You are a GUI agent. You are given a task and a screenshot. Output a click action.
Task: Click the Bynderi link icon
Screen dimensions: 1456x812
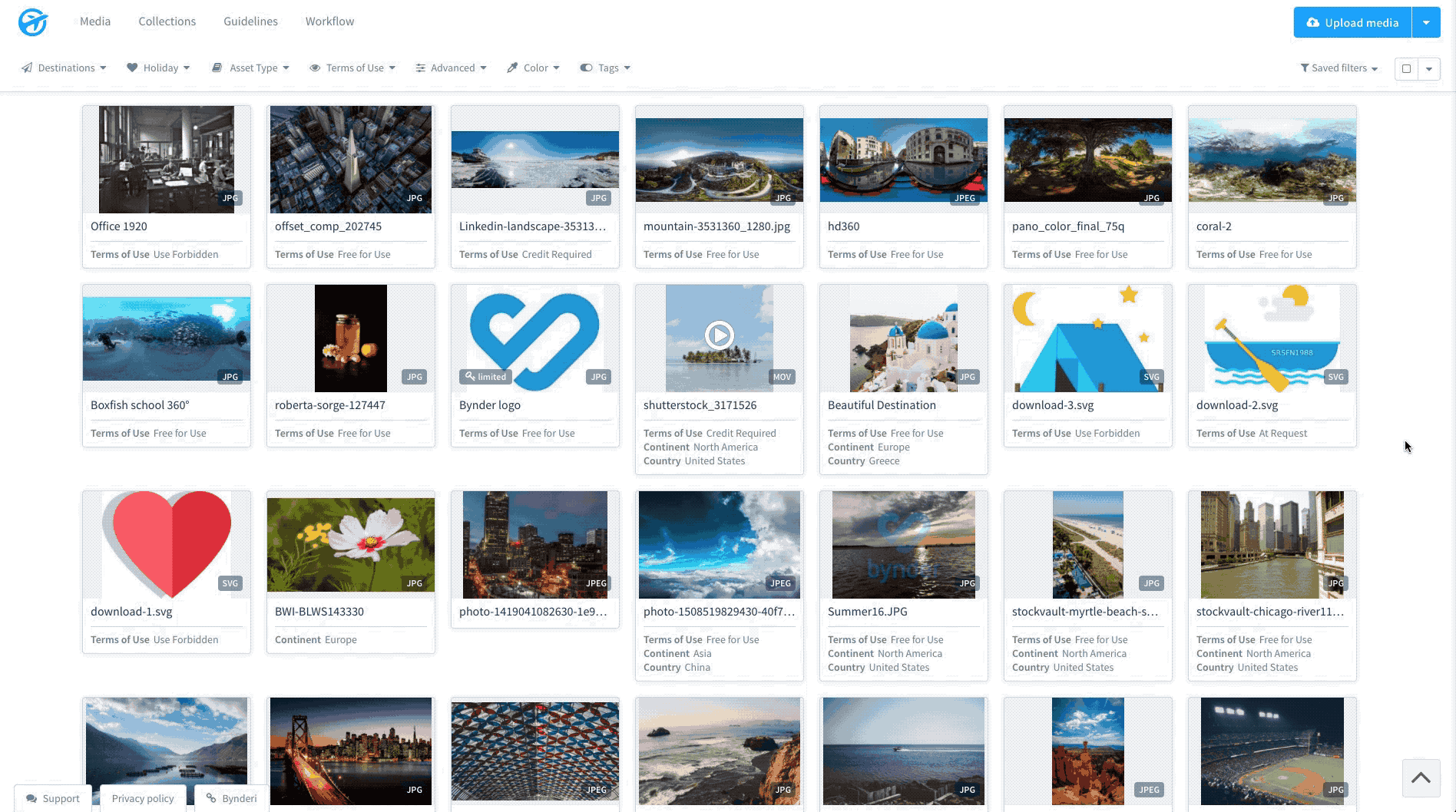click(x=211, y=799)
